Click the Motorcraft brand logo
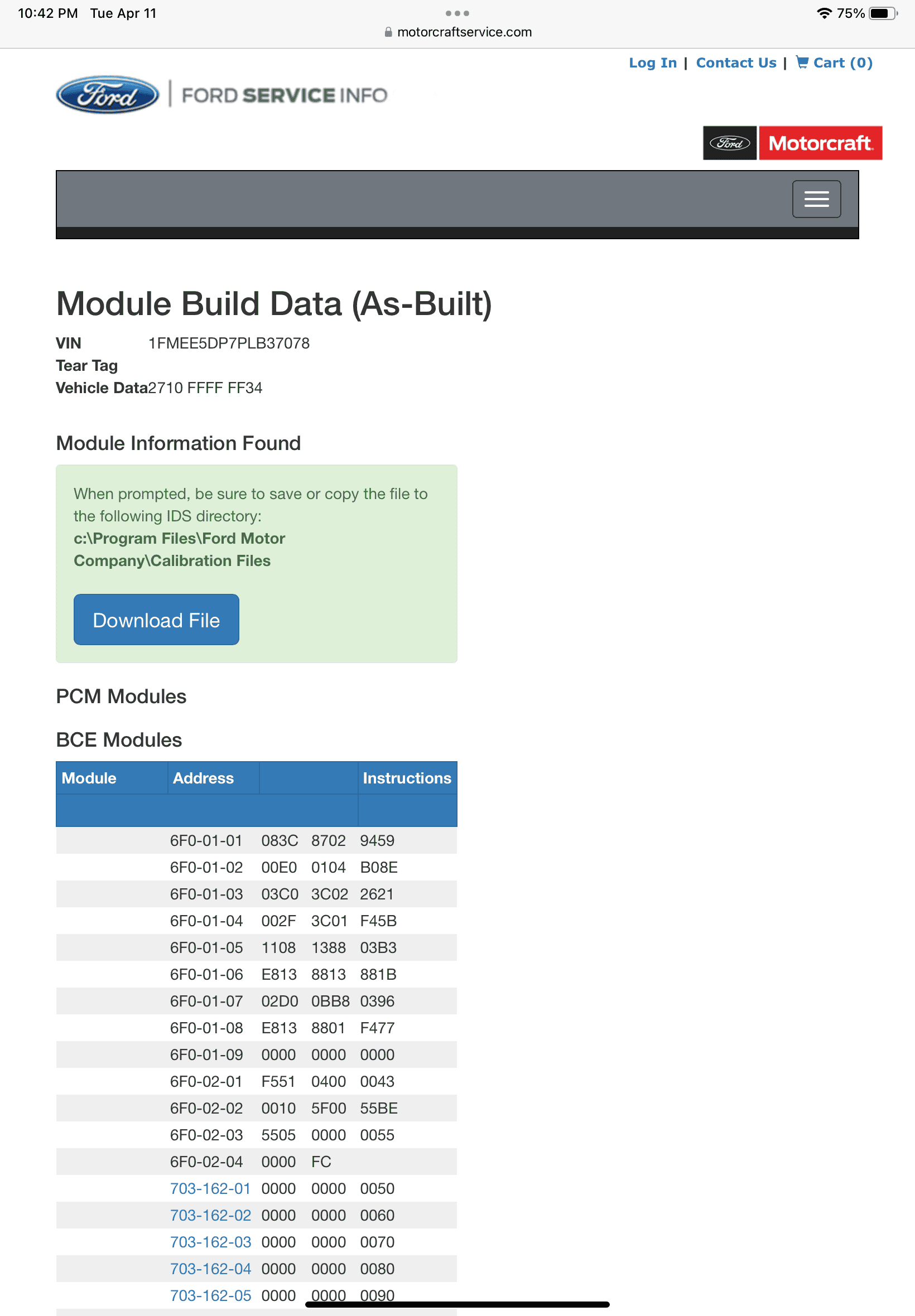 (x=792, y=143)
